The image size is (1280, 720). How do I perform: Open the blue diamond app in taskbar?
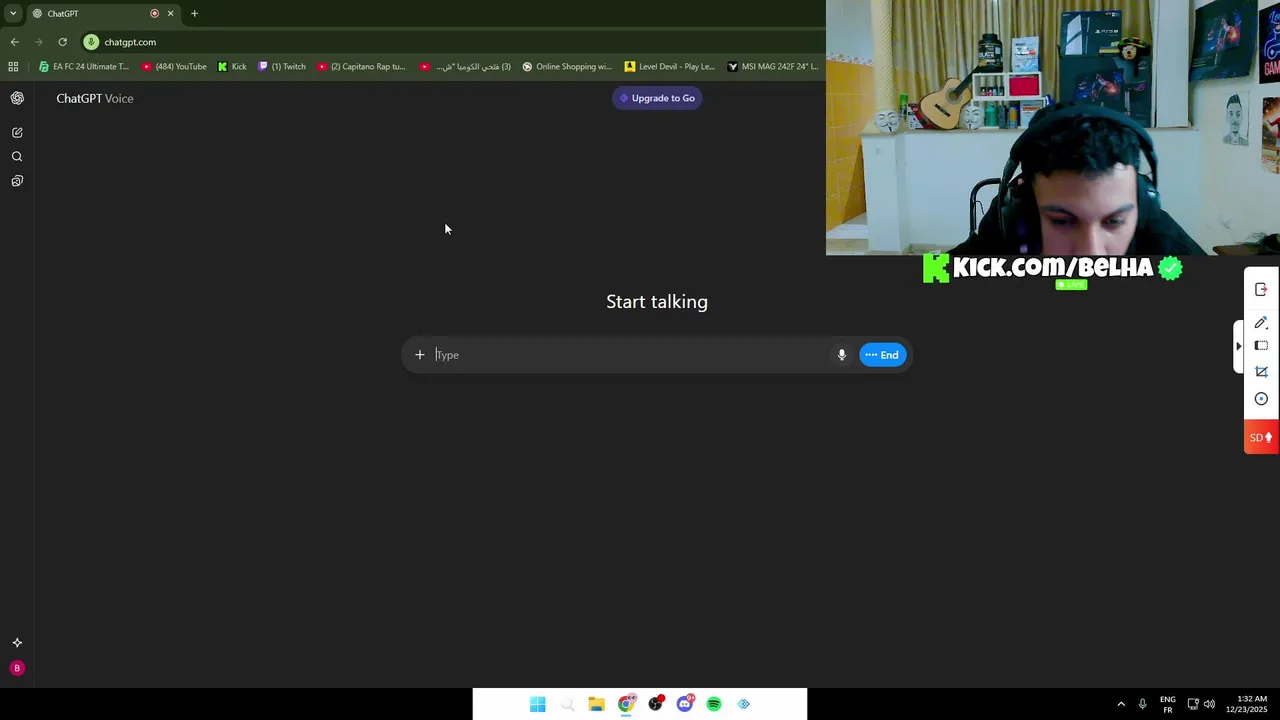743,704
